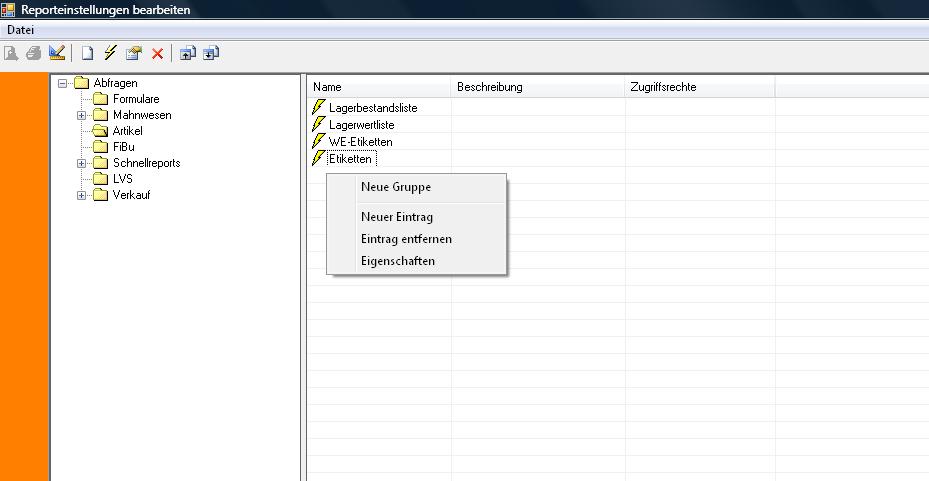Collapse the Abfragen root tree node
Image resolution: width=929 pixels, height=481 pixels.
[x=63, y=83]
